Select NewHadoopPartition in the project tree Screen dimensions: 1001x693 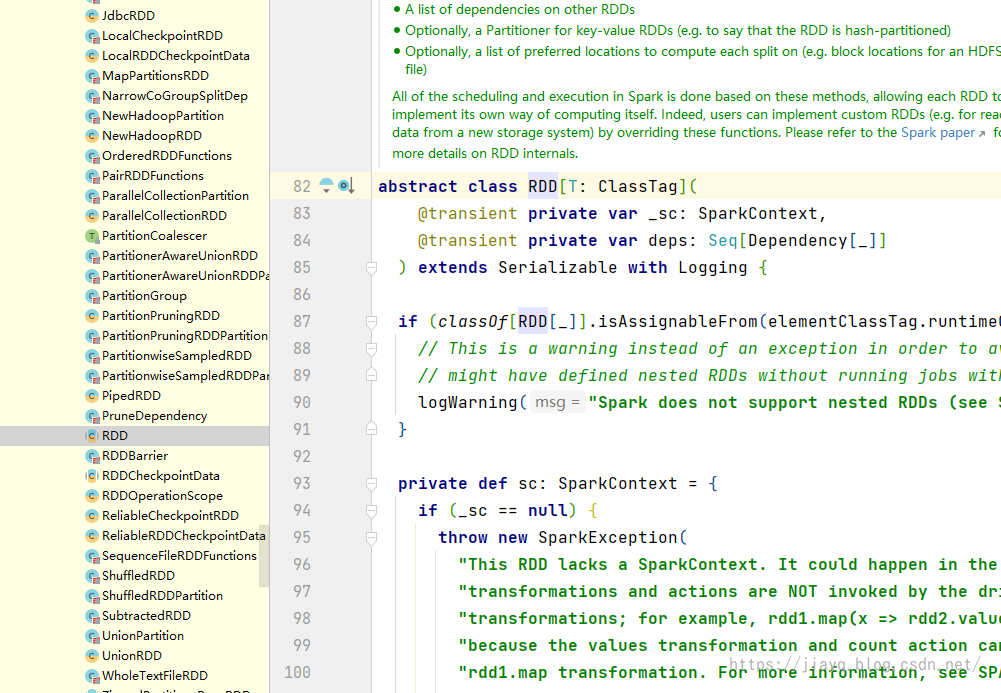pos(163,116)
